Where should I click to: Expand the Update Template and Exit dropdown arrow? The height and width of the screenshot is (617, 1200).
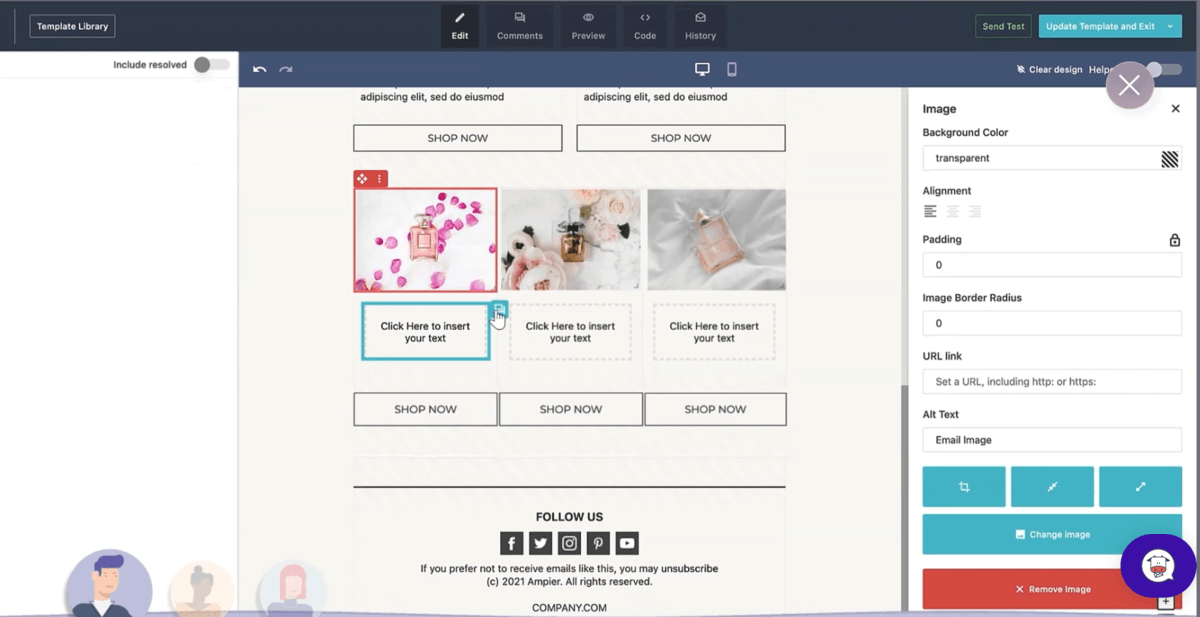coord(1170,26)
